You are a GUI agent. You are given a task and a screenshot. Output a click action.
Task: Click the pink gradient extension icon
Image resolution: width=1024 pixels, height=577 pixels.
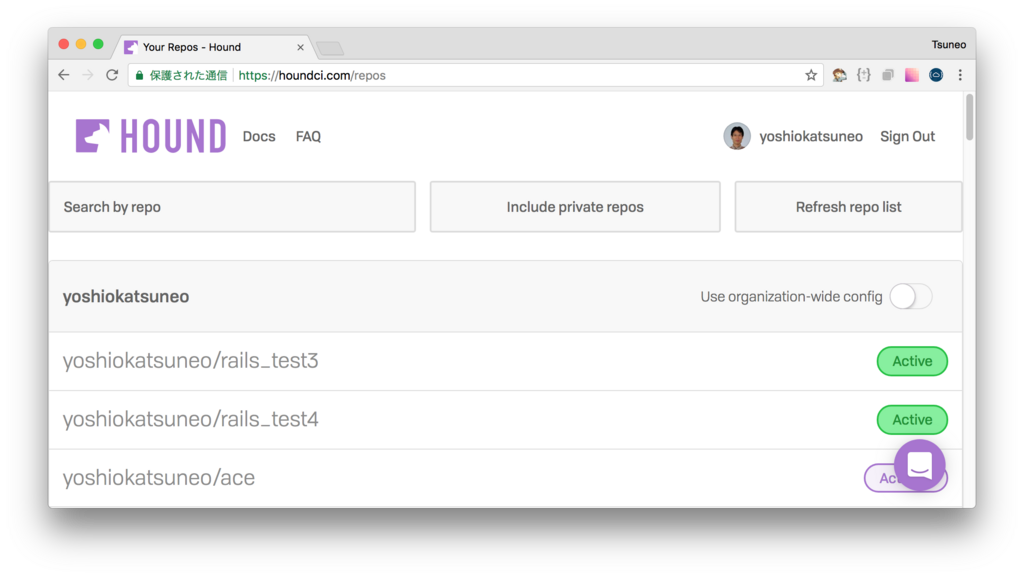pyautogui.click(x=912, y=75)
